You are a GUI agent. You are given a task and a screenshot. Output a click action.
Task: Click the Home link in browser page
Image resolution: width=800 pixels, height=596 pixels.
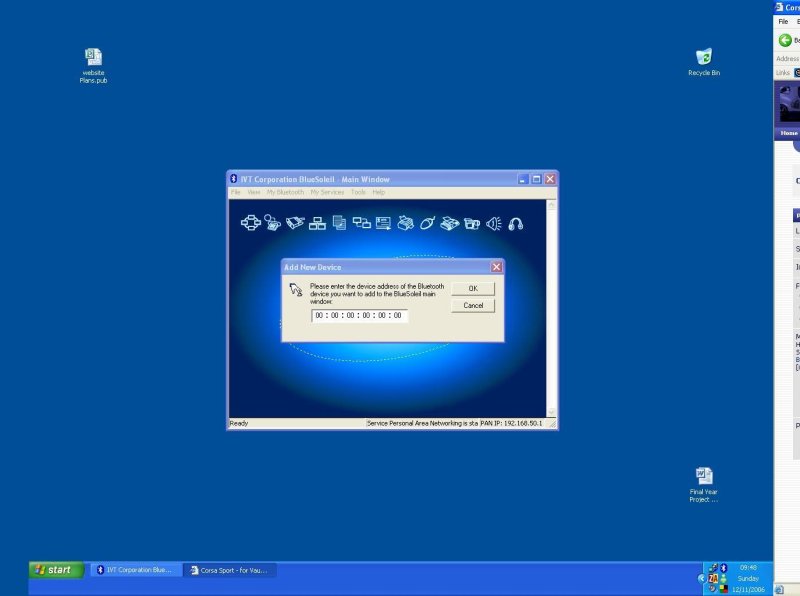tap(789, 133)
